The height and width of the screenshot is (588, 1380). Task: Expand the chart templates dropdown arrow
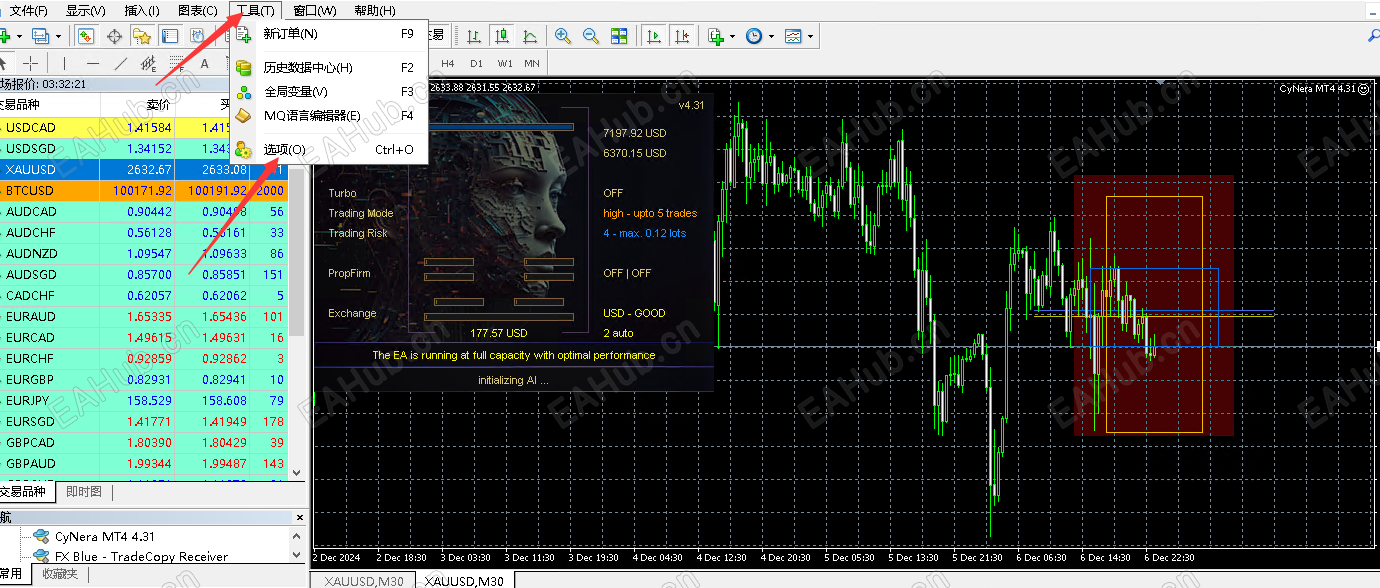tap(810, 36)
